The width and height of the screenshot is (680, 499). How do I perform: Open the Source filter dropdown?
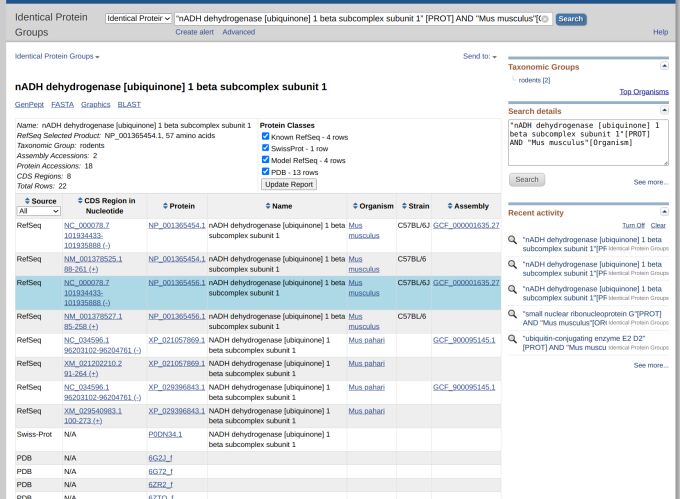pyautogui.click(x=38, y=211)
